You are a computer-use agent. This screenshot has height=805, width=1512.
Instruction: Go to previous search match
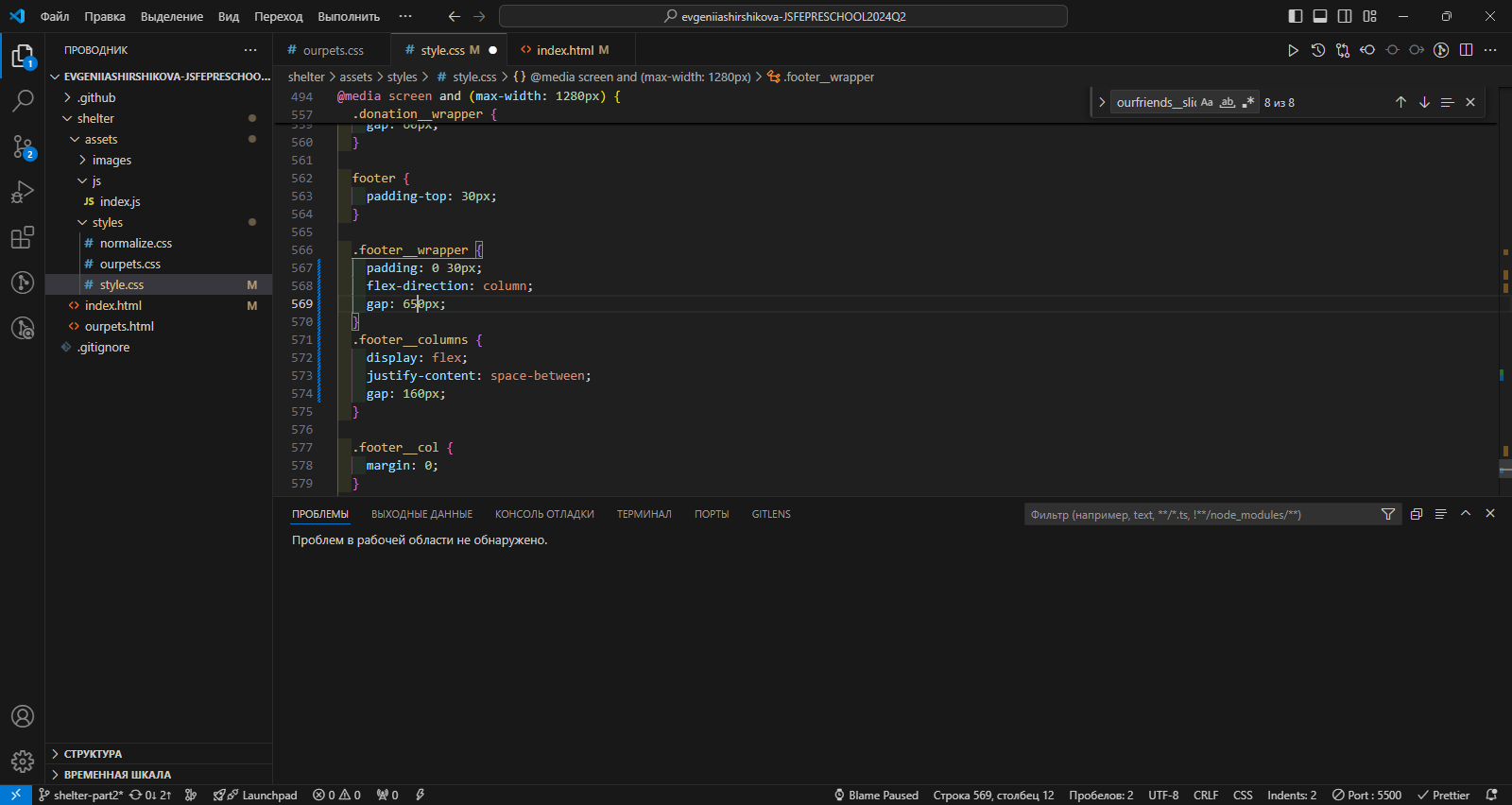[1400, 102]
